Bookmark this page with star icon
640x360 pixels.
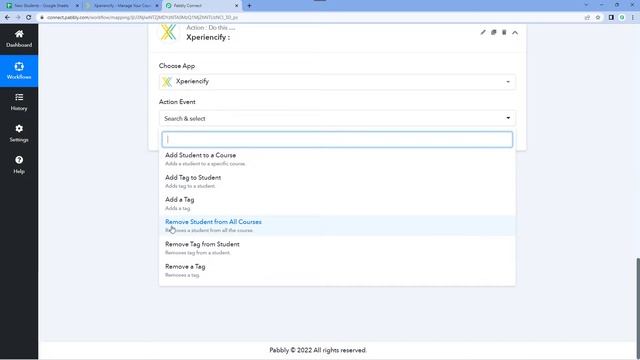(x=598, y=18)
